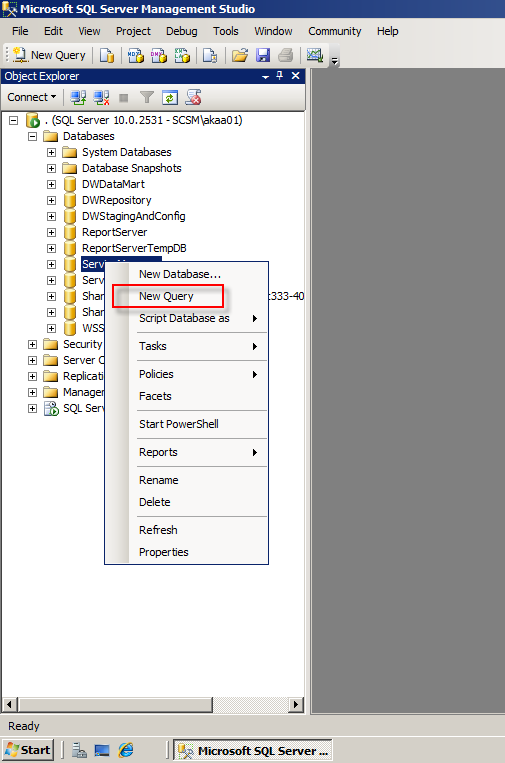The height and width of the screenshot is (763, 505).
Task: Select the DWRepository tree item
Action: 117,200
